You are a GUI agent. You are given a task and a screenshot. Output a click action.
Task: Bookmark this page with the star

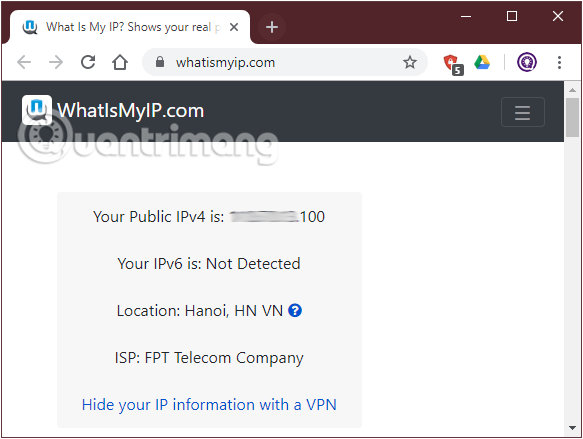coord(410,62)
